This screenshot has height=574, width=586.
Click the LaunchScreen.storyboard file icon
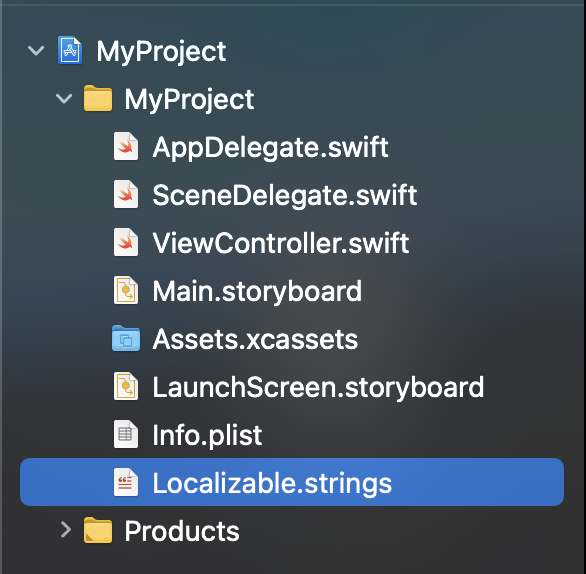click(126, 386)
